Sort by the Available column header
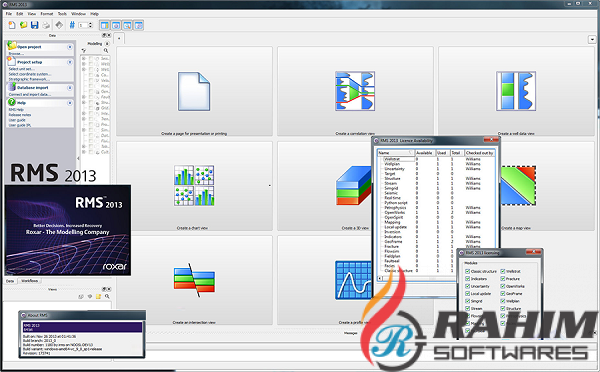The image size is (600, 372). click(424, 153)
